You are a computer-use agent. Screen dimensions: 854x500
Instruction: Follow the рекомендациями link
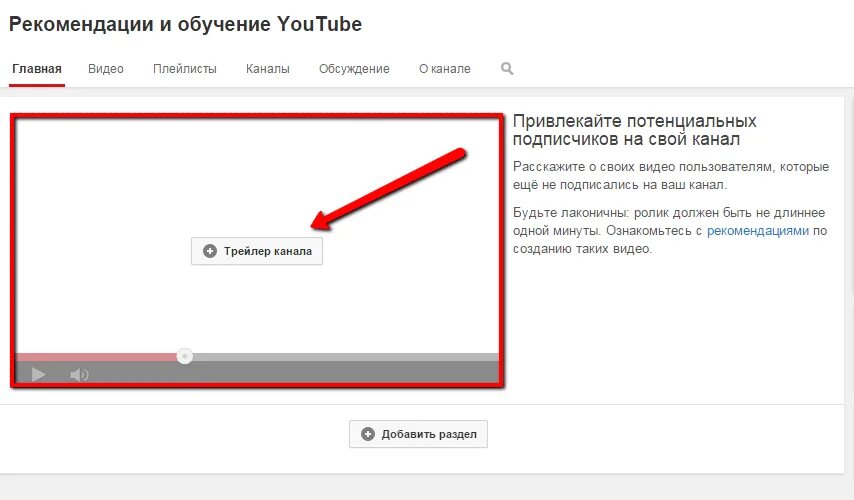tap(758, 231)
